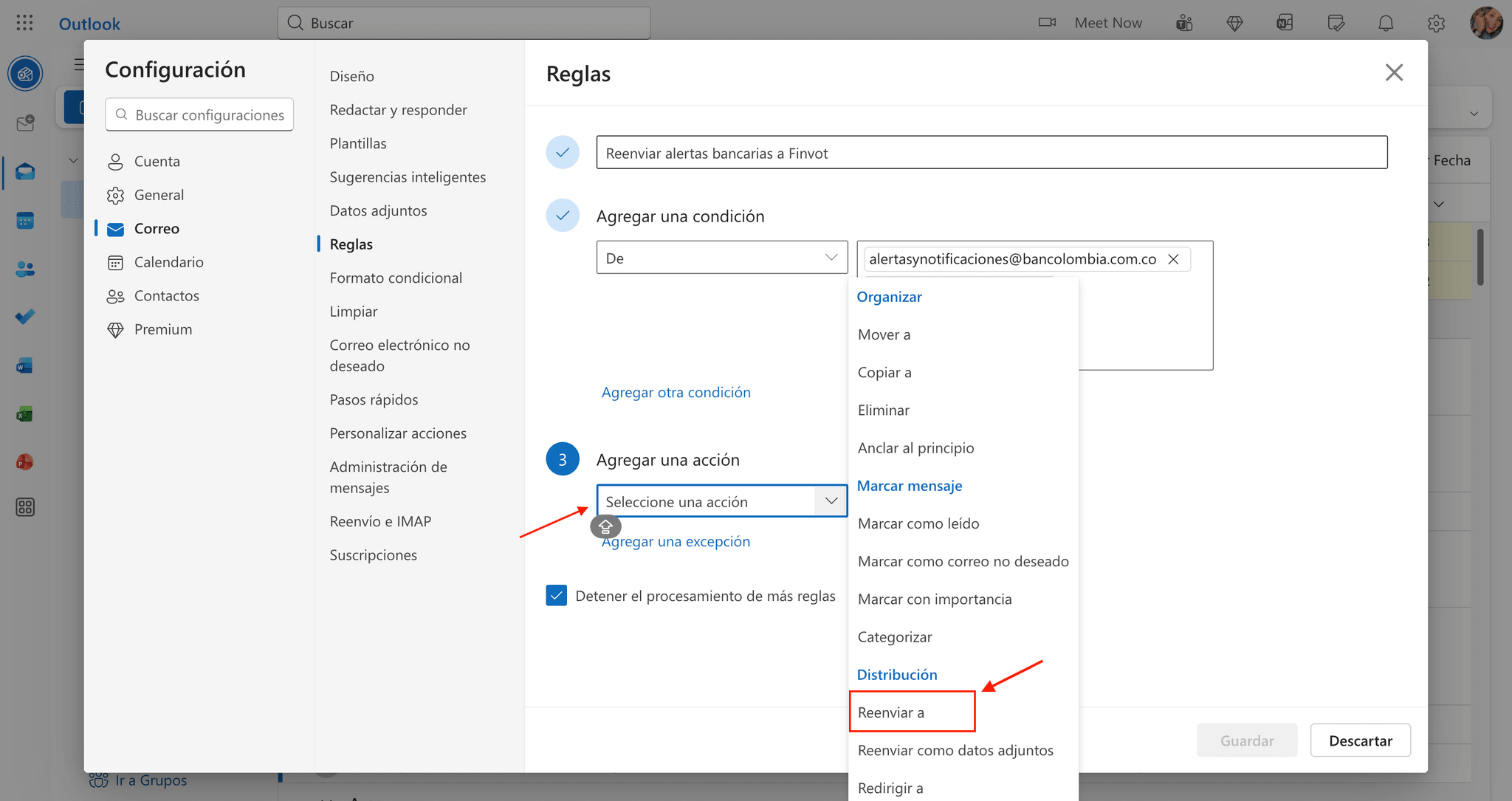Open Datos adjuntos settings
The height and width of the screenshot is (801, 1512).
point(378,210)
